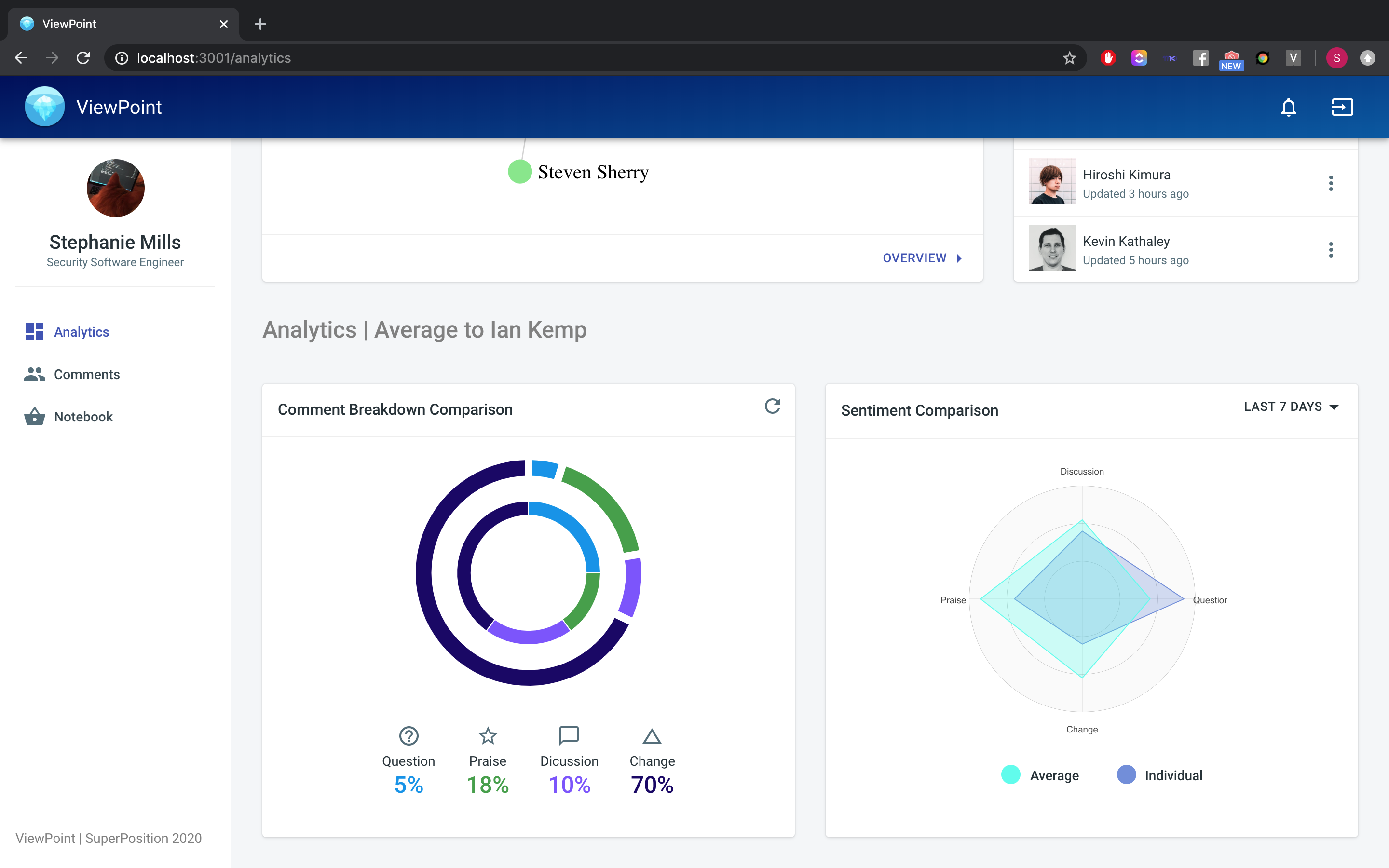Click the Discussion chat bubble icon
This screenshot has width=1389, height=868.
pyautogui.click(x=569, y=735)
